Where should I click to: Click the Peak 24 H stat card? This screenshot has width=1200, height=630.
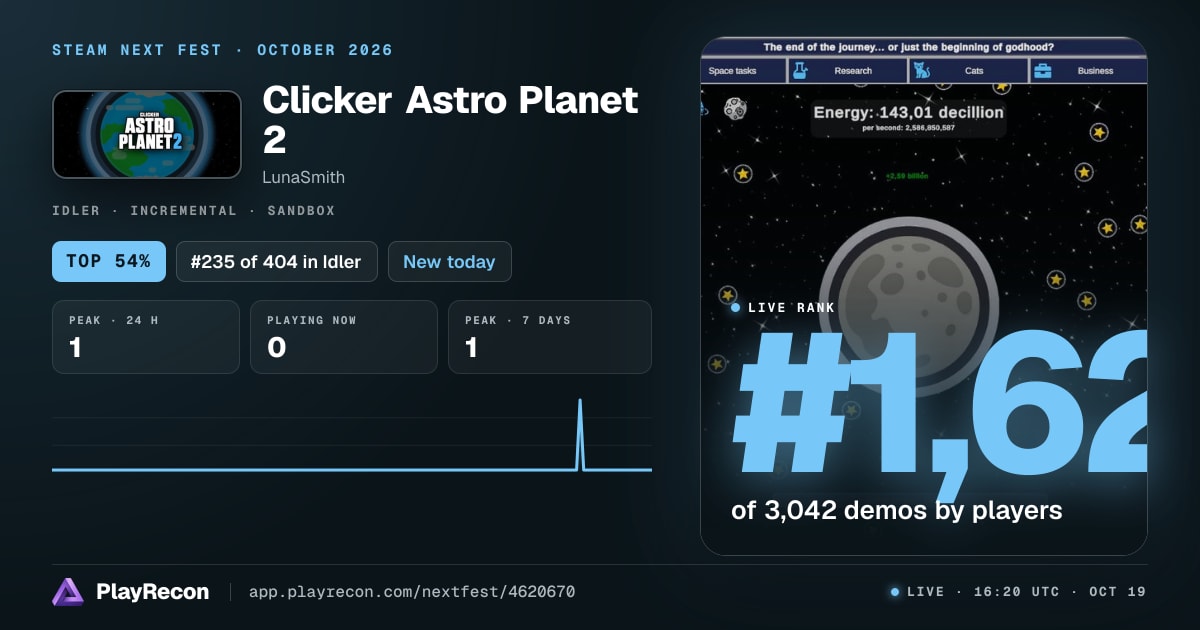point(146,337)
